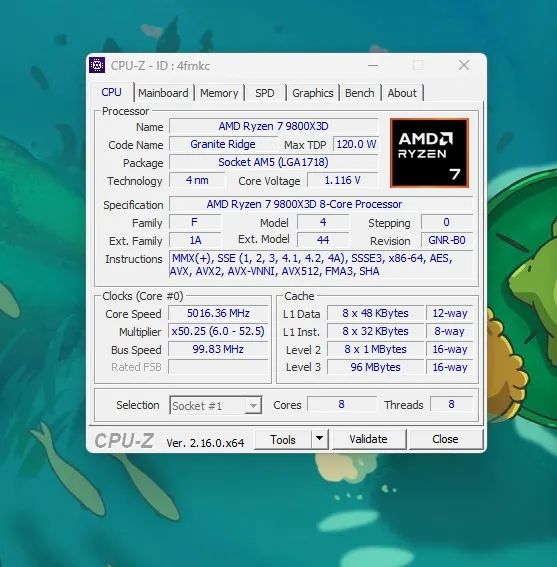Click the L1 Data 12-way value
Image resolution: width=557 pixels, height=567 pixels.
point(450,313)
